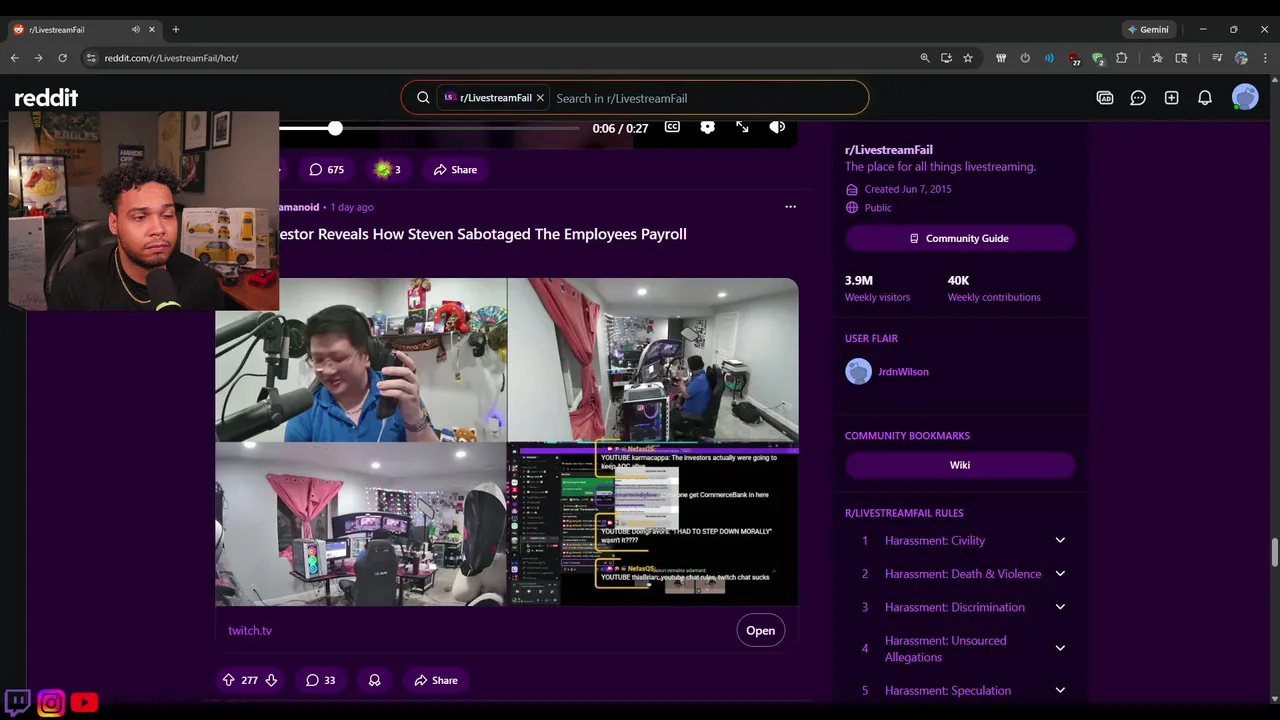Open the Community Guide
Screen dimensions: 1280x720
pos(960,238)
